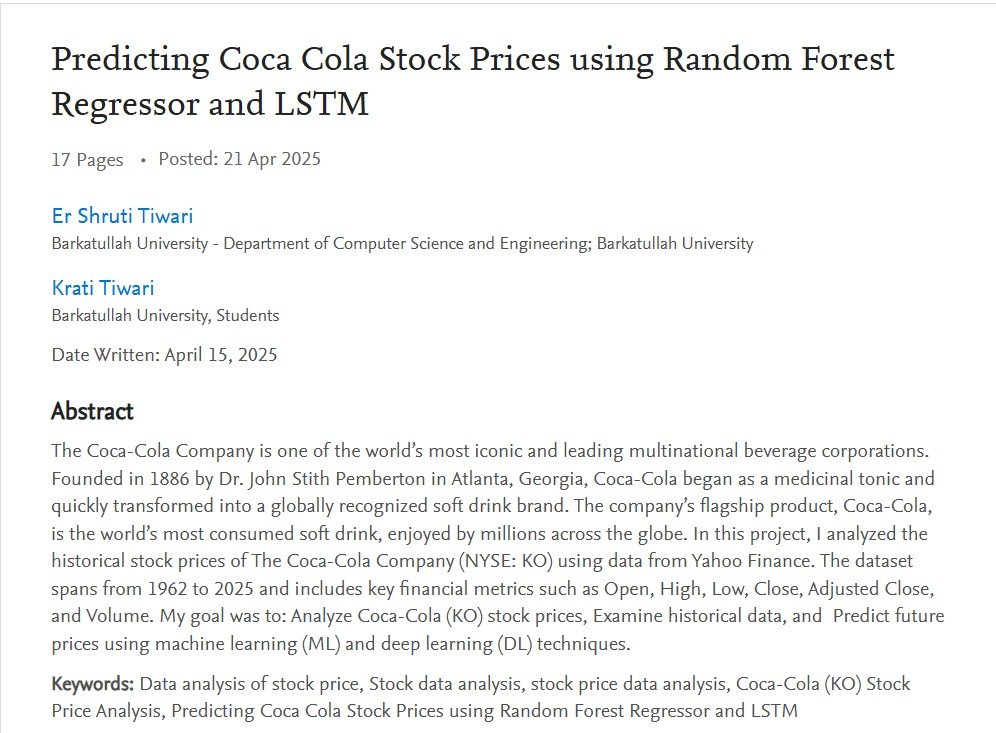
Task: Click the '17 Pages' page count label
Action: pyautogui.click(x=87, y=159)
